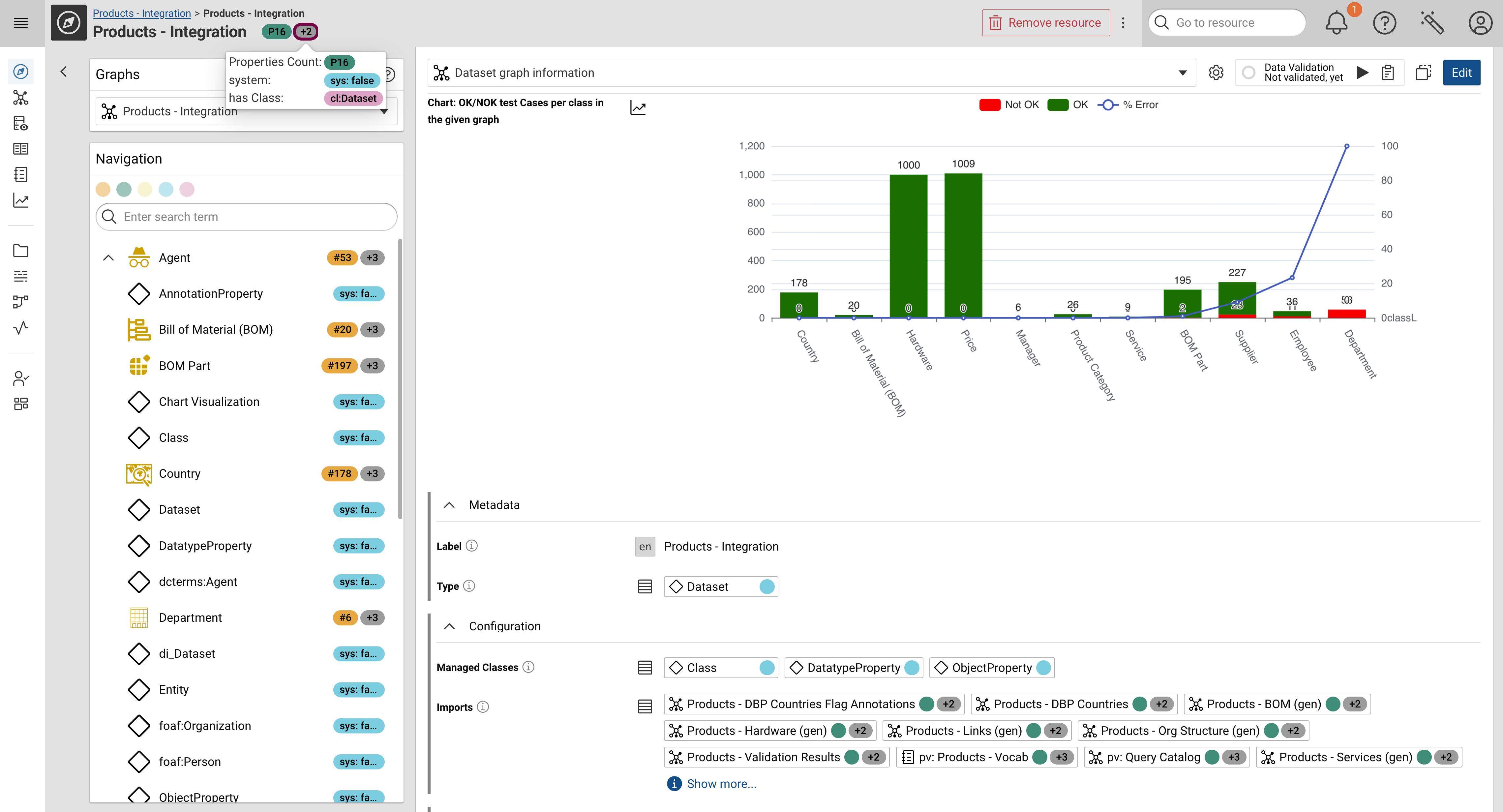This screenshot has height=812, width=1503.
Task: Toggle the OK legend series
Action: (x=1068, y=105)
